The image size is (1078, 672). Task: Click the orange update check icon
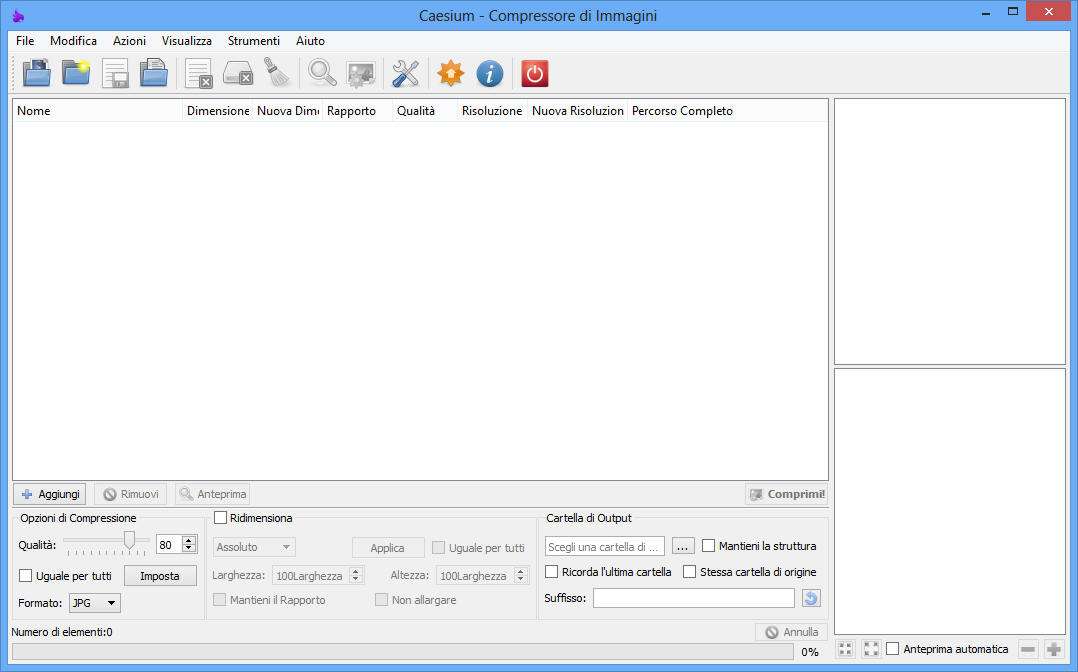451,73
